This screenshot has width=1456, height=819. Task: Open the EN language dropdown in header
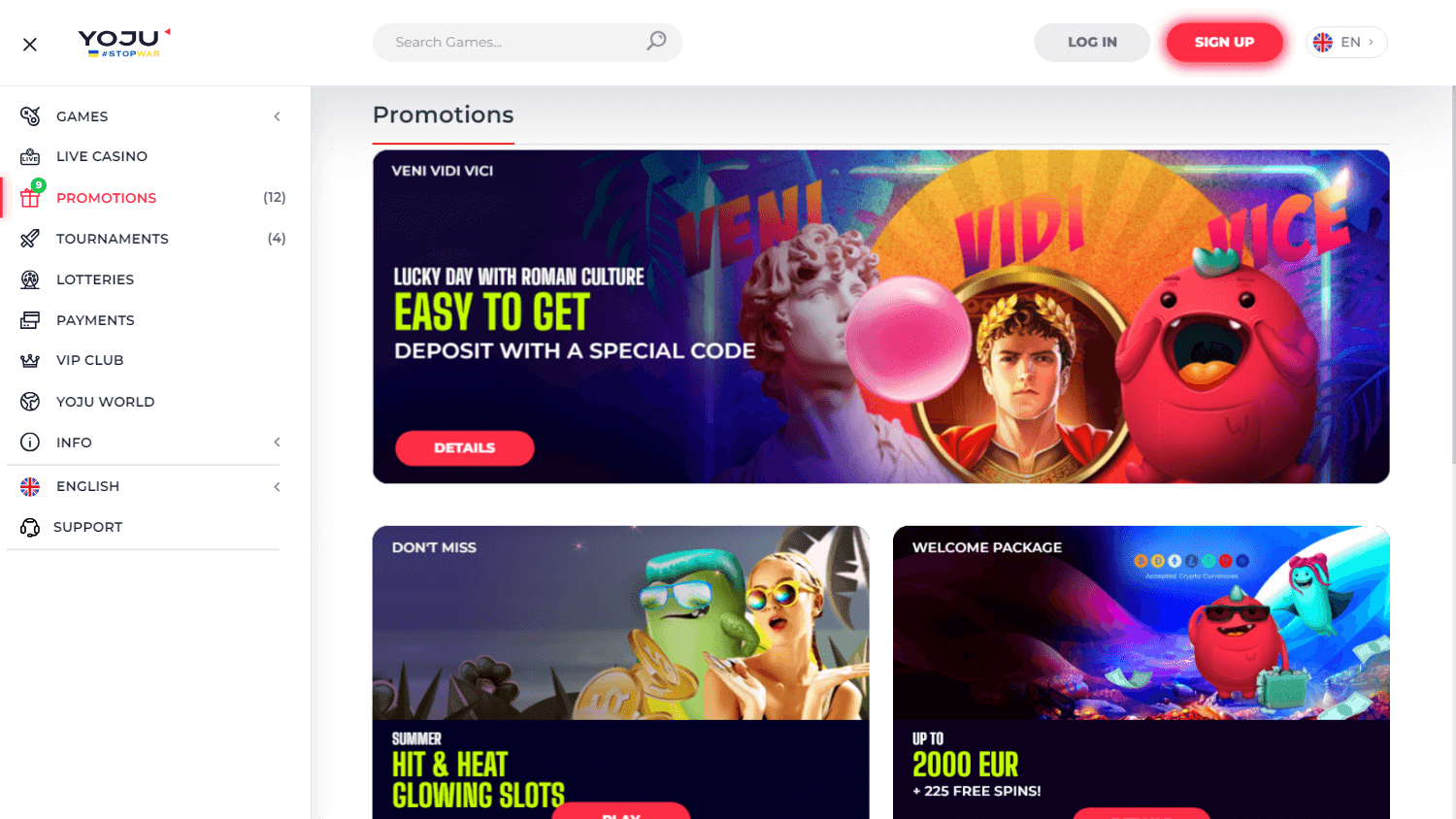[1347, 42]
